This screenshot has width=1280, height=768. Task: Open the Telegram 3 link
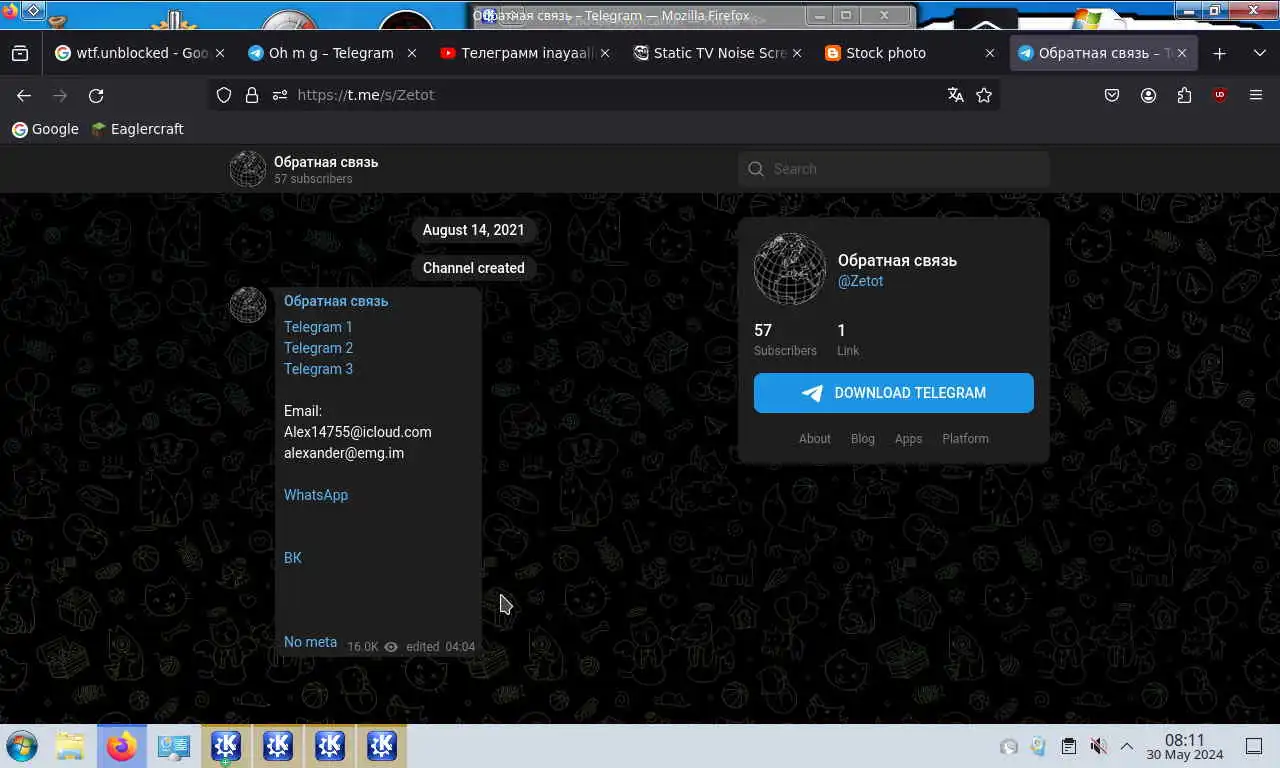(318, 369)
